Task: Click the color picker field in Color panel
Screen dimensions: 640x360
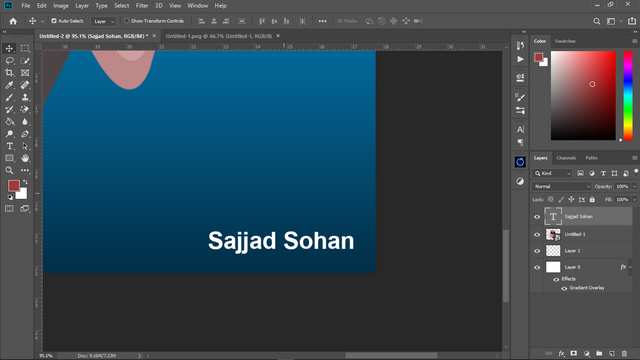Action: click(583, 96)
